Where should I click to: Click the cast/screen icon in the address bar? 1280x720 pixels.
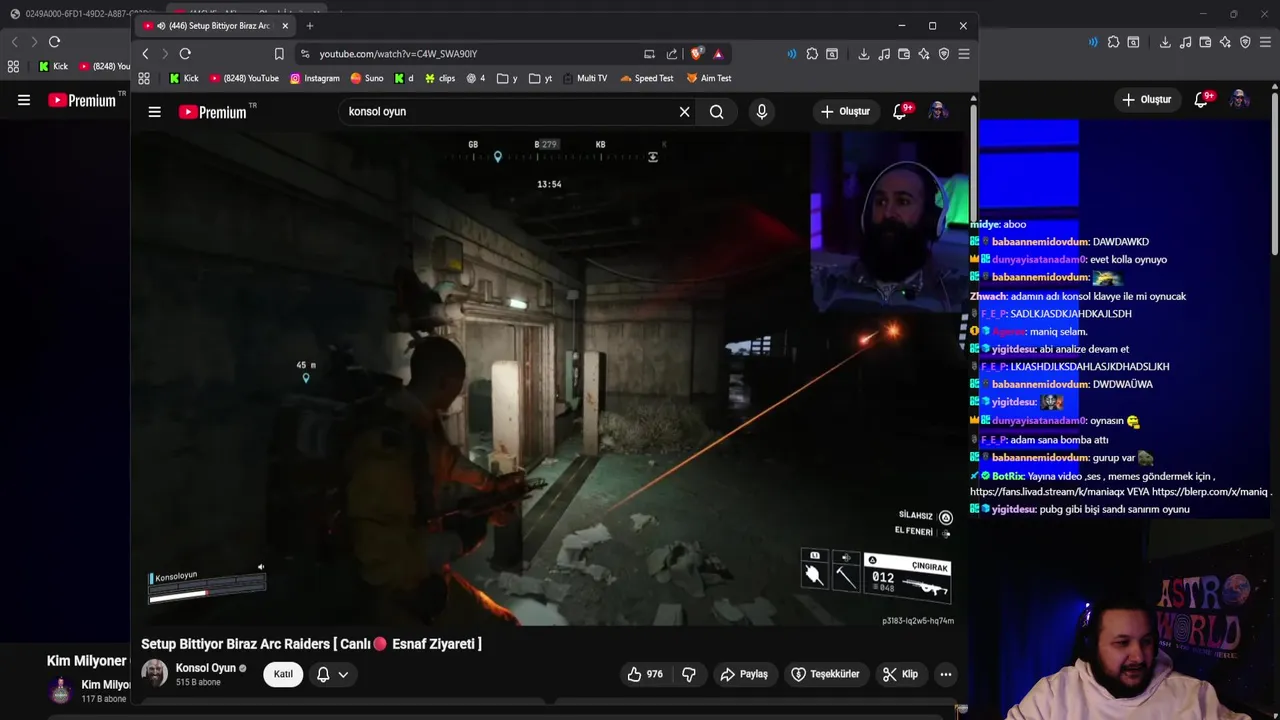(649, 54)
